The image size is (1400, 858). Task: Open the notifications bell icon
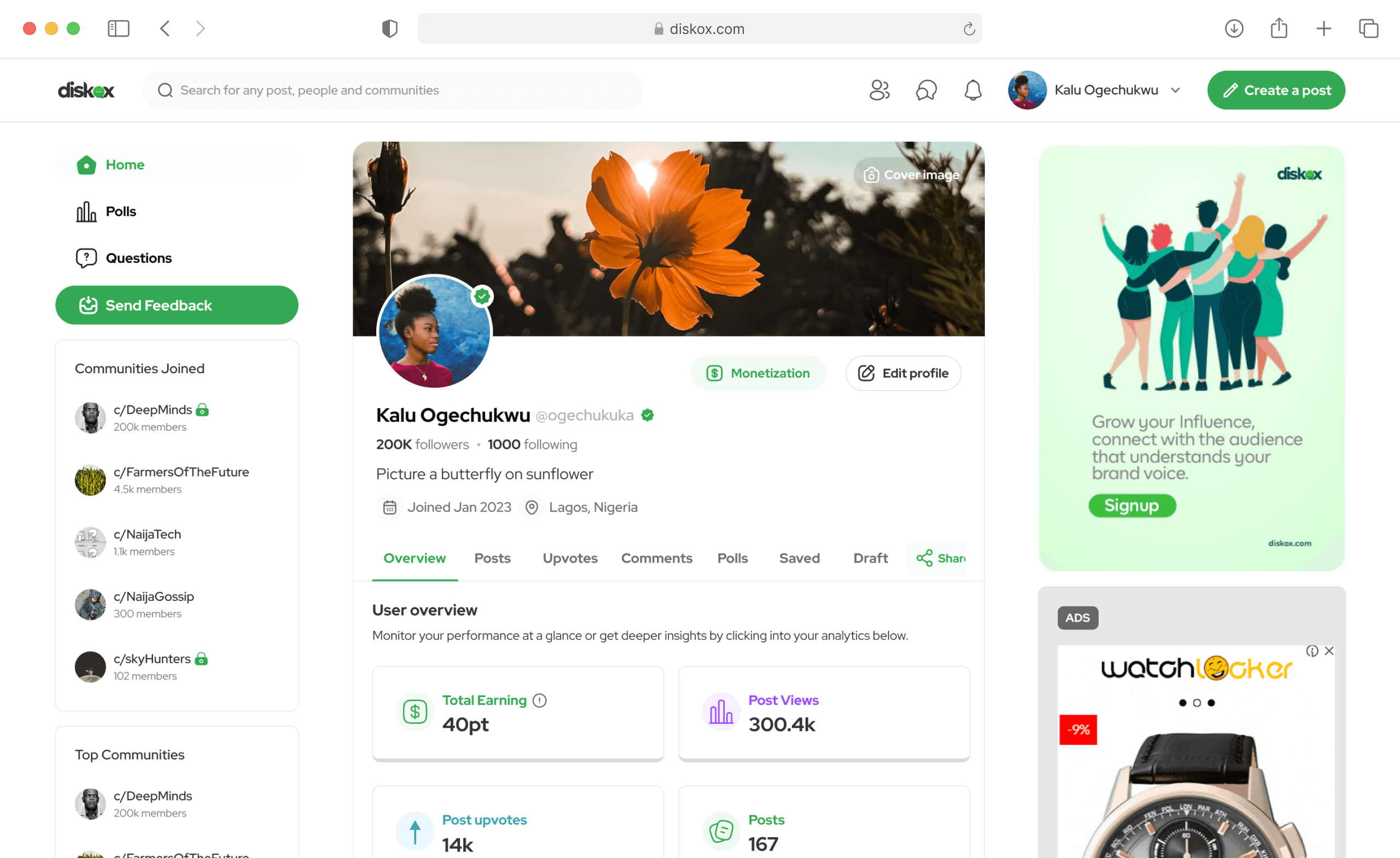pos(973,90)
